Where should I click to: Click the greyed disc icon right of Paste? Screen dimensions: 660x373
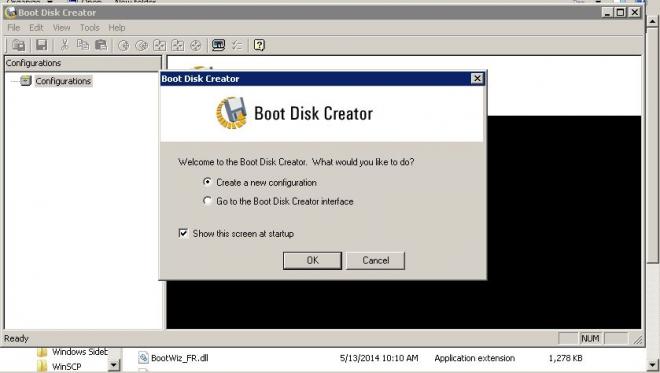point(123,45)
